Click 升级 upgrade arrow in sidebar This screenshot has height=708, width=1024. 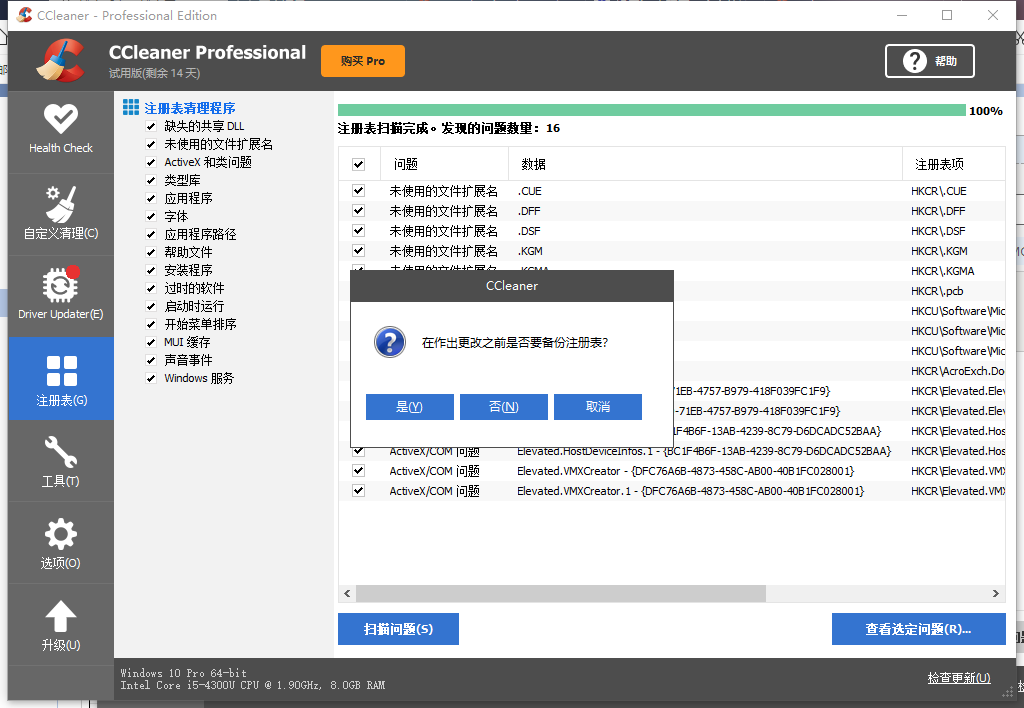[x=61, y=625]
